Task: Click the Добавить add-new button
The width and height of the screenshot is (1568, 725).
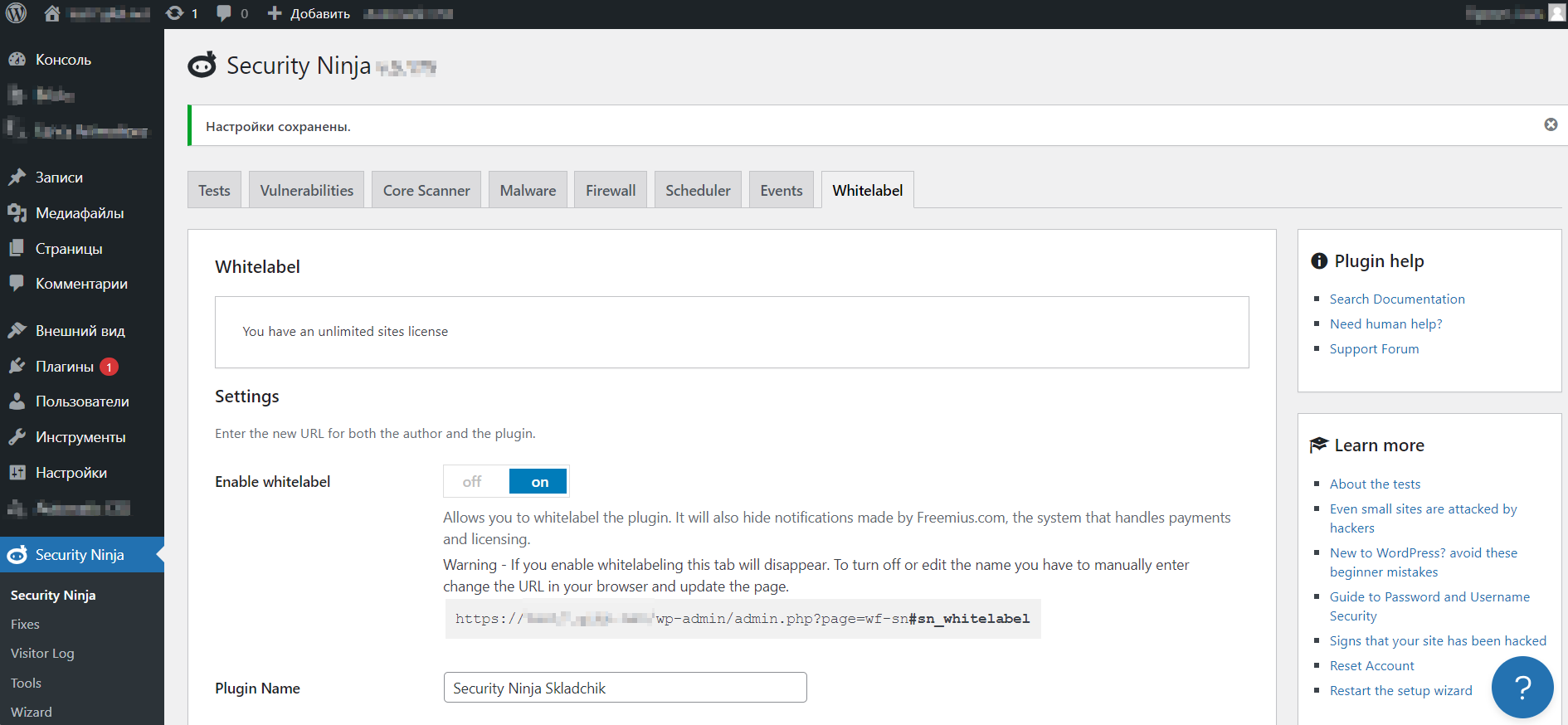Action: [x=309, y=13]
